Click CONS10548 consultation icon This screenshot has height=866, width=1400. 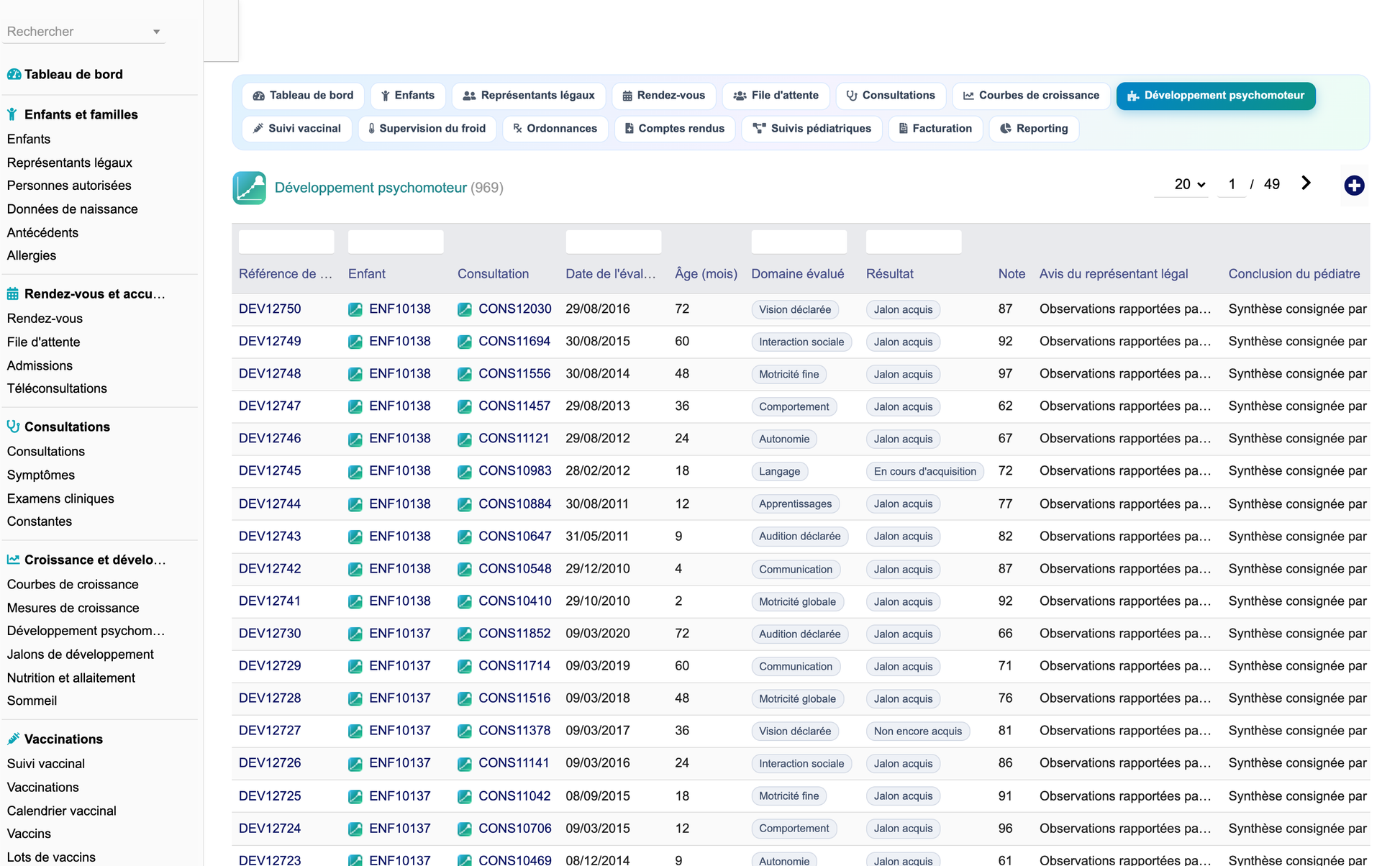(x=465, y=569)
